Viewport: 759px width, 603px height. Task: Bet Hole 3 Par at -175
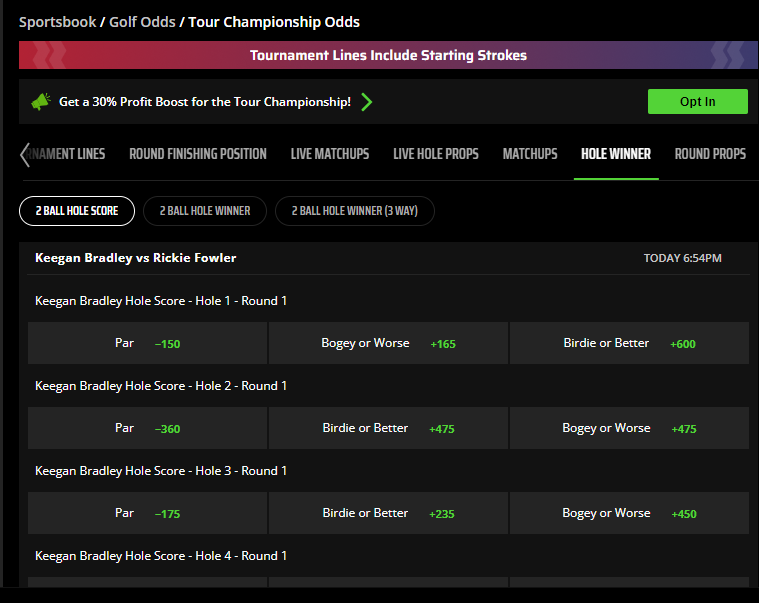point(148,513)
